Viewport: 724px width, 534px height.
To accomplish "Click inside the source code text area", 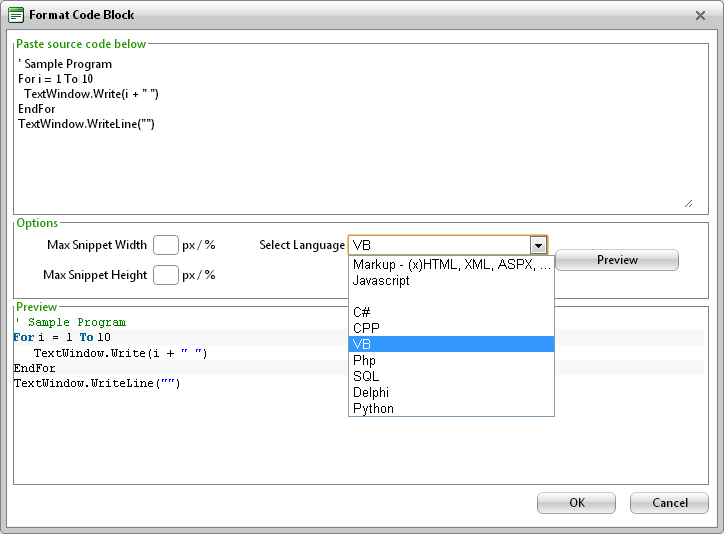I will click(x=356, y=132).
